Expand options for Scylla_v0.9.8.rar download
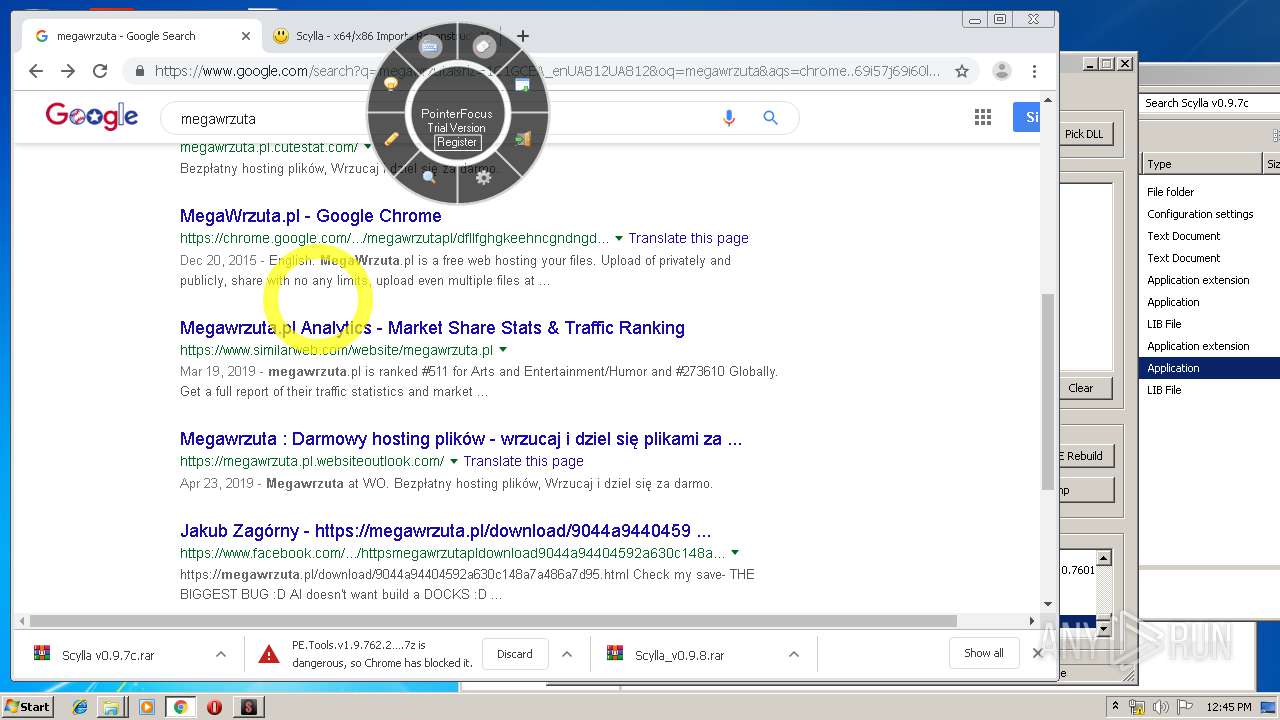 click(x=793, y=654)
